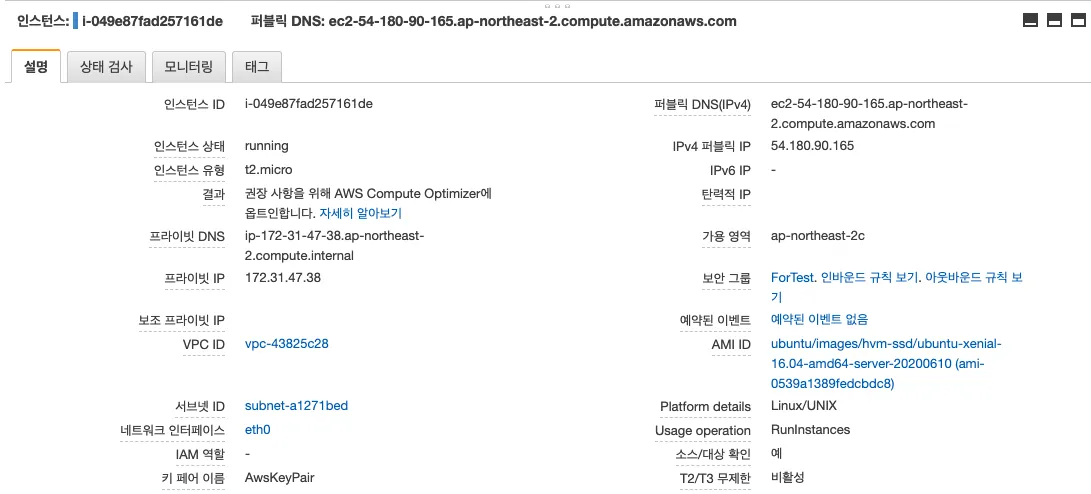Click the 키 페어 이름 field label
Viewport: 1091px width, 494px height.
point(193,479)
